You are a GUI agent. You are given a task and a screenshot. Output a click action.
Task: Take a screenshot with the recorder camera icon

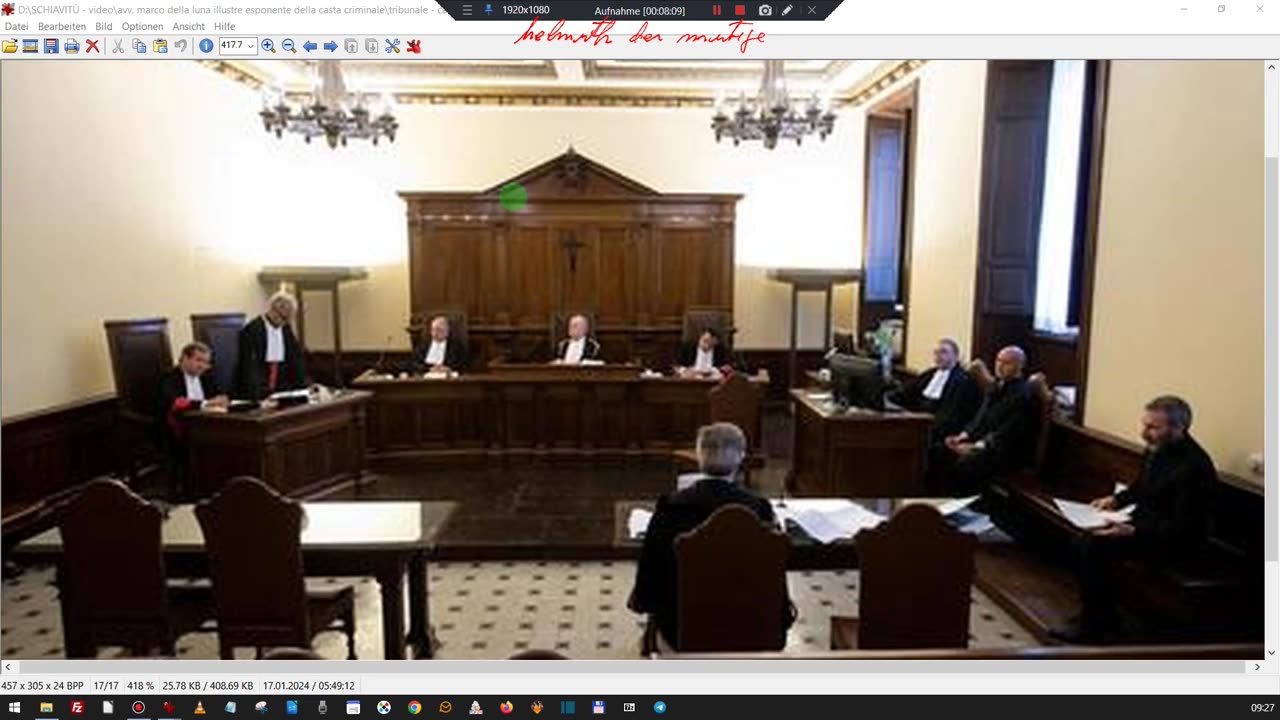[765, 10]
